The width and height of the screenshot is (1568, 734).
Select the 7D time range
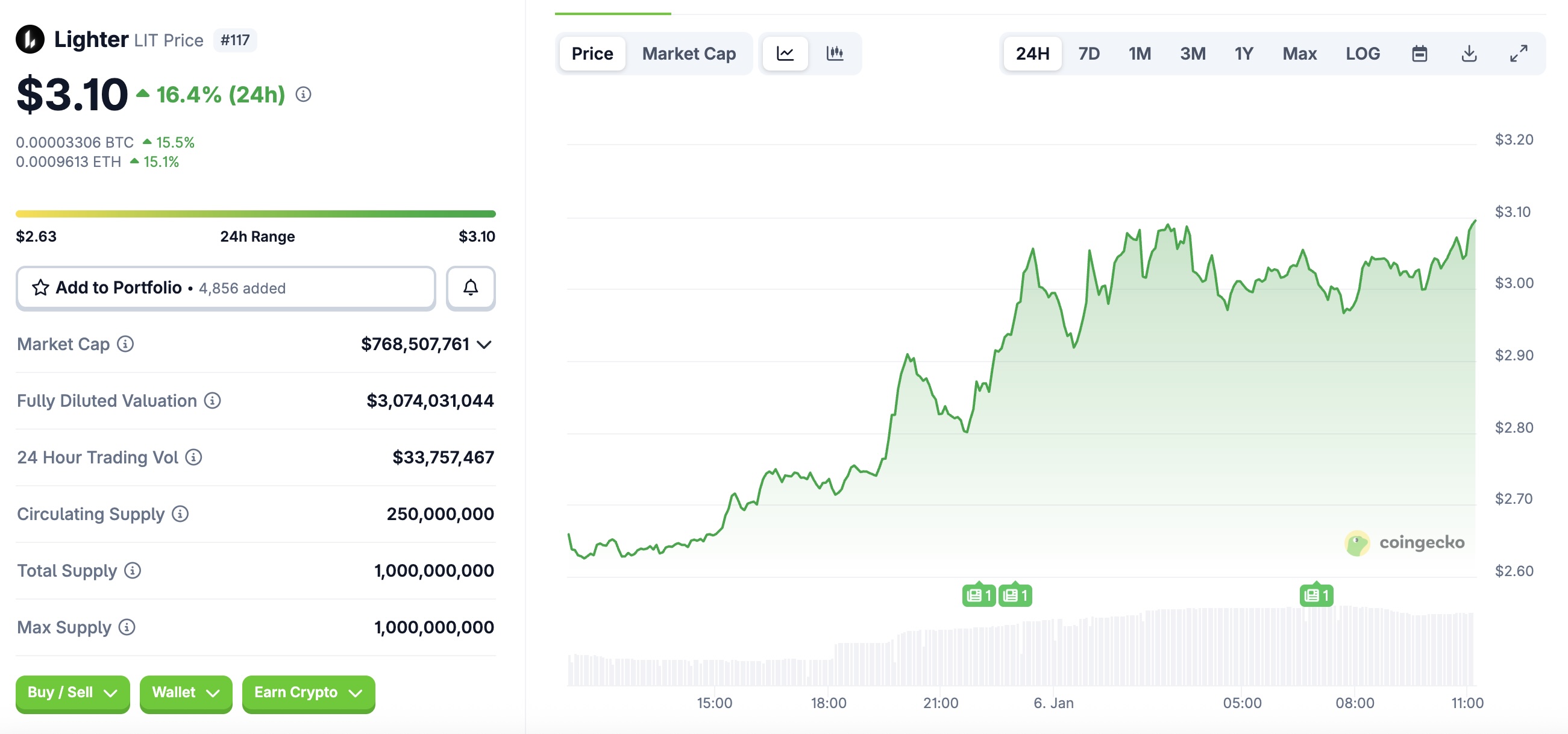click(x=1088, y=54)
